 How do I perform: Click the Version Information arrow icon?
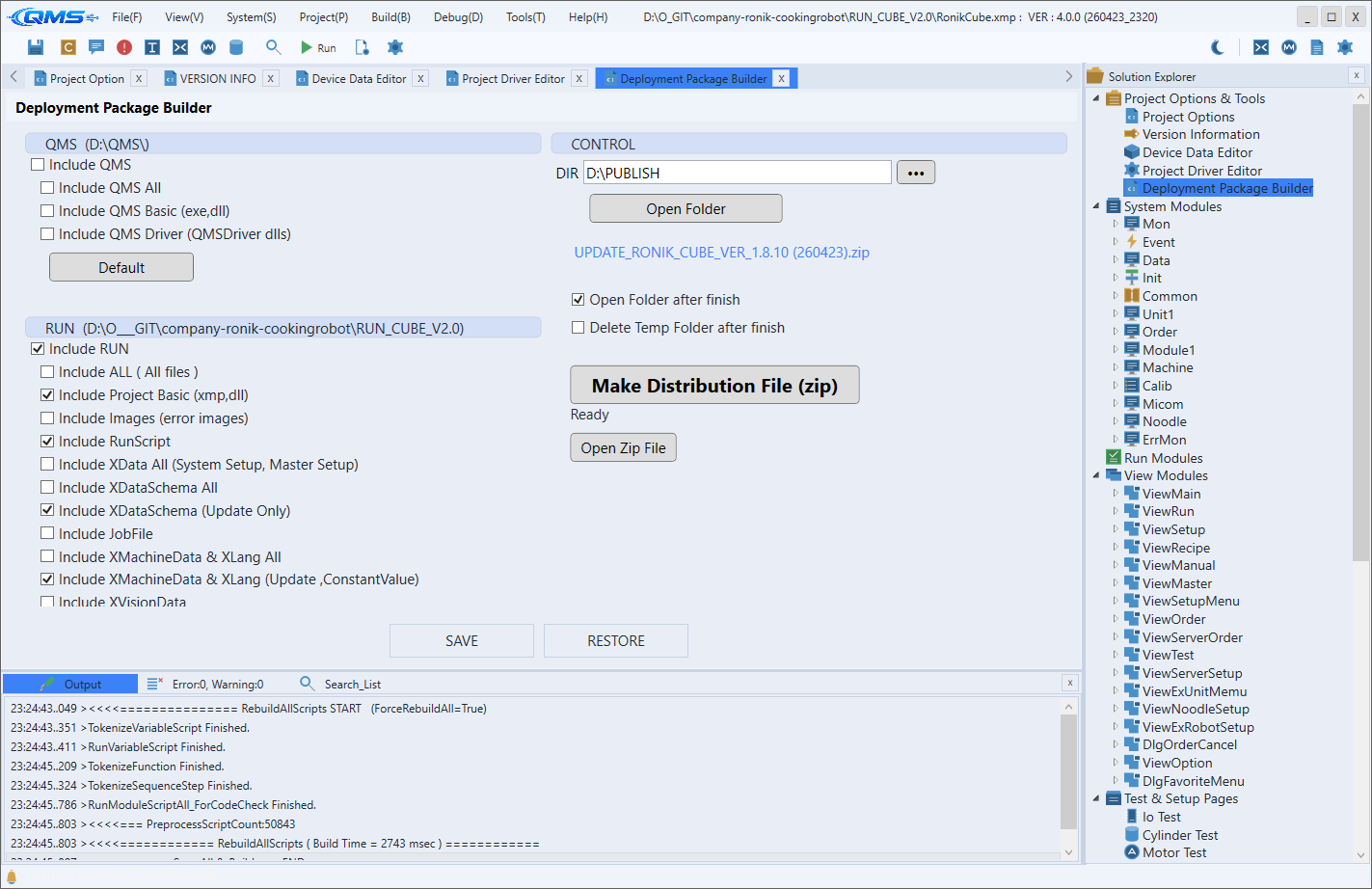1132,134
